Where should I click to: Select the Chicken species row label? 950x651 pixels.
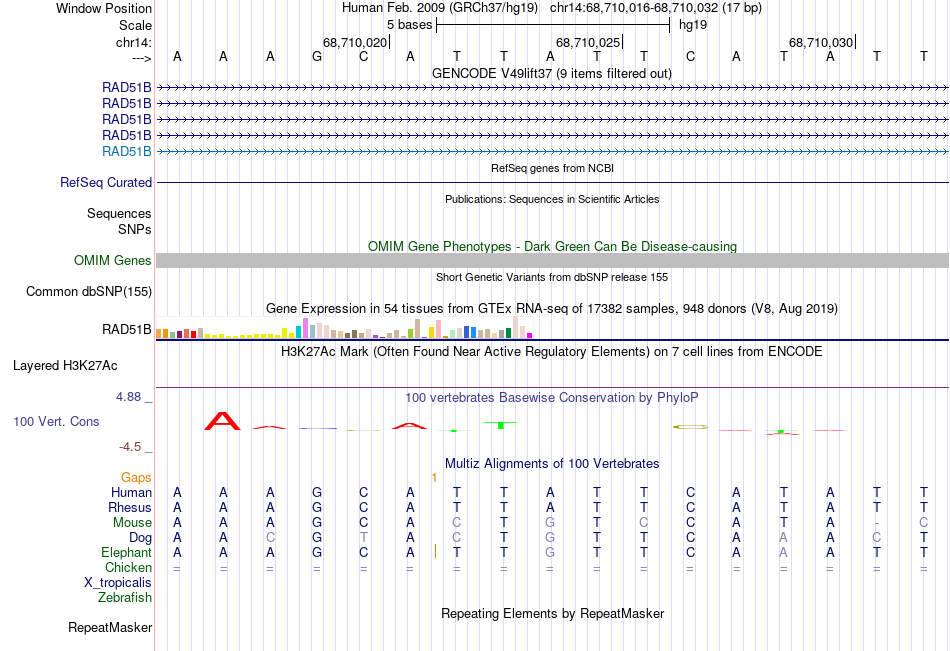click(128, 567)
